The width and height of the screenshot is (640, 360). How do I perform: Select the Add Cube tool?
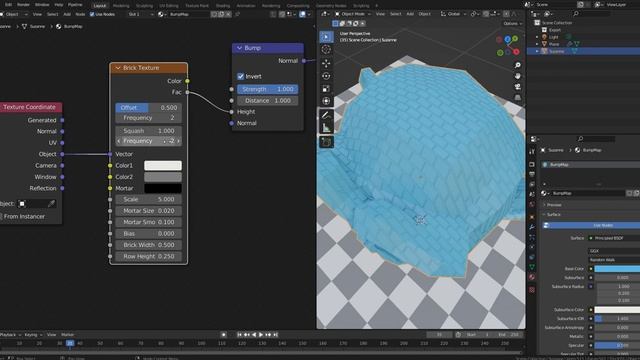point(326,142)
